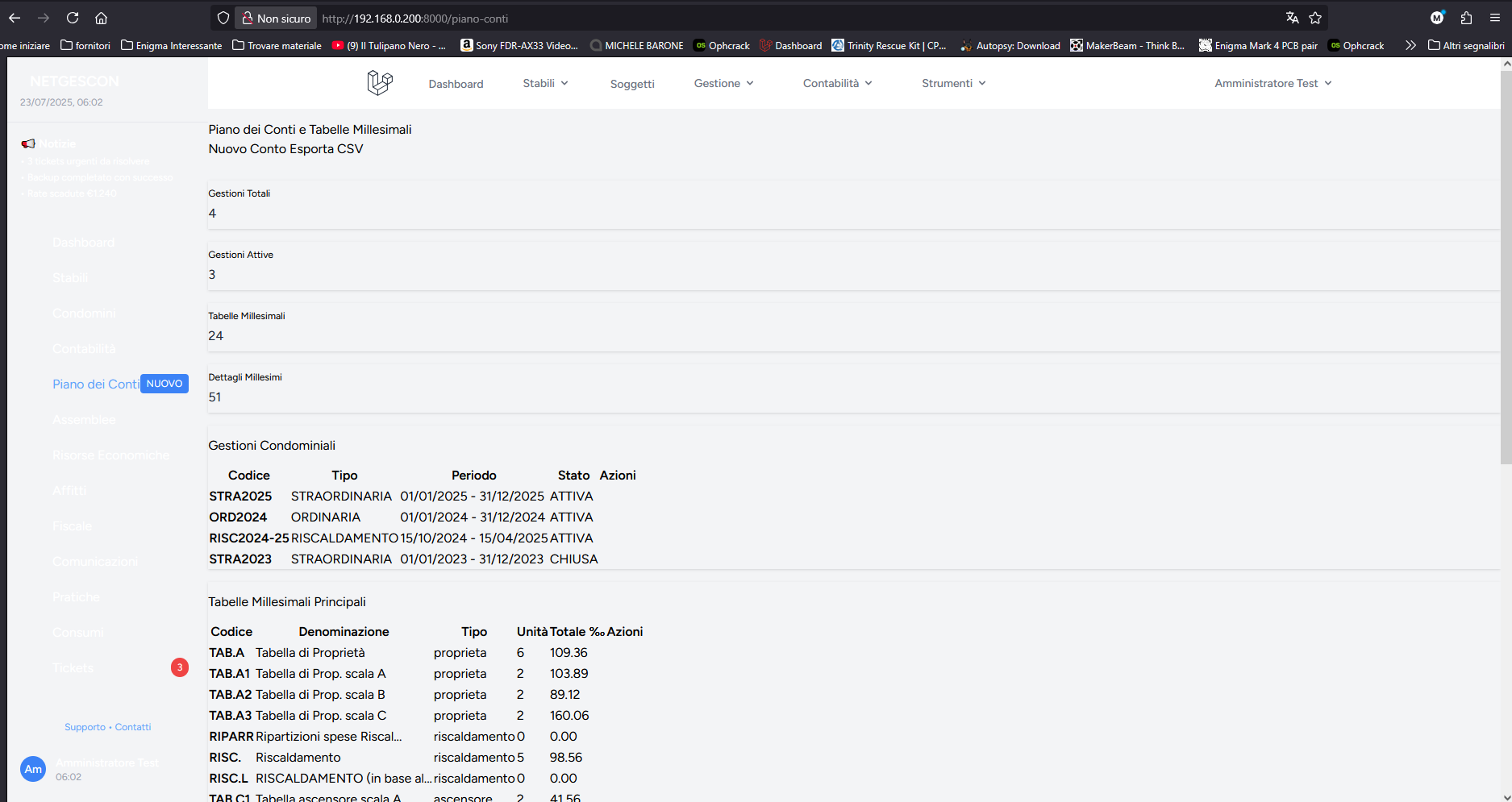Open Amministratore Test user dropdown
Image resolution: width=1512 pixels, height=802 pixels.
pyautogui.click(x=1273, y=83)
